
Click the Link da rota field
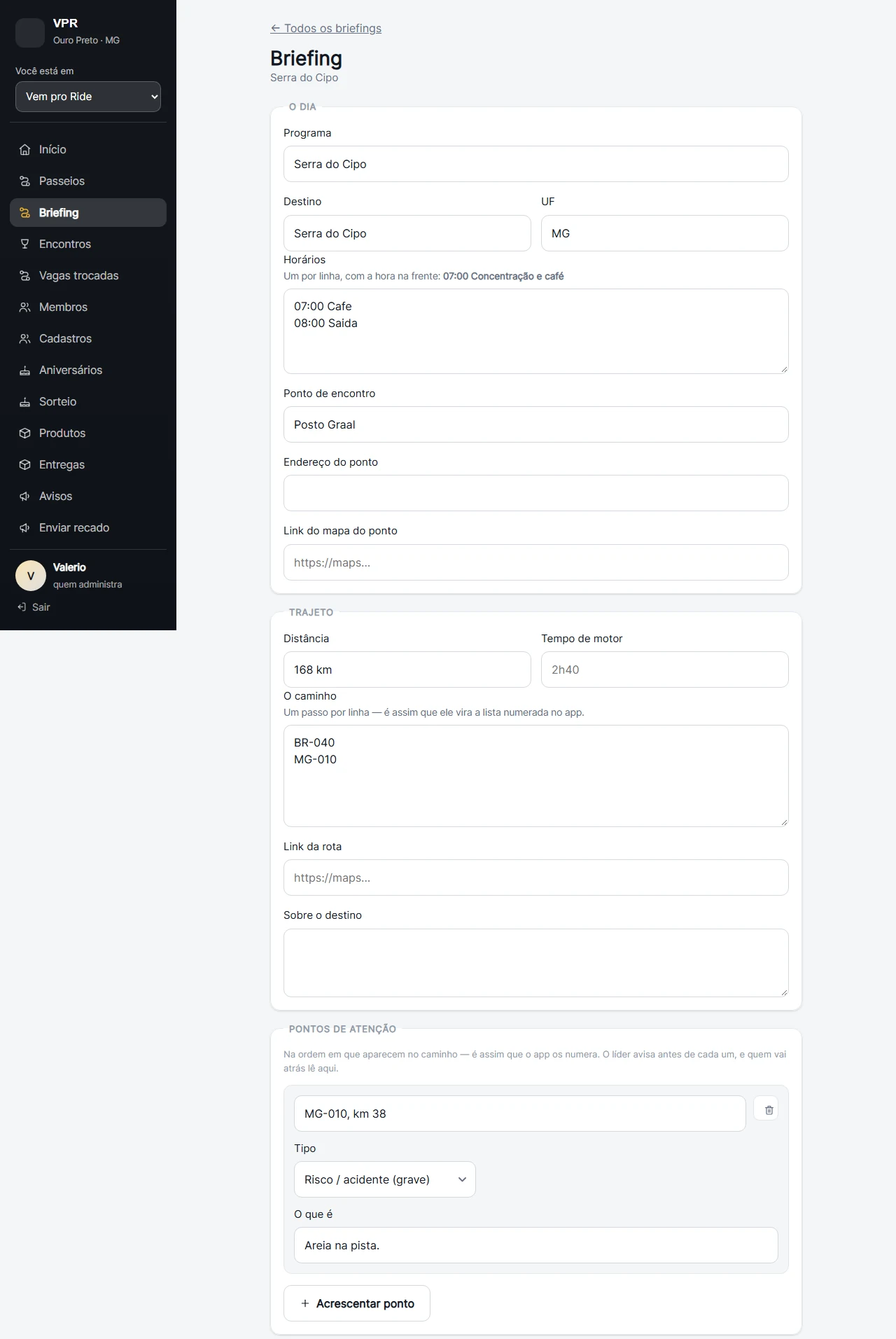tap(536, 877)
